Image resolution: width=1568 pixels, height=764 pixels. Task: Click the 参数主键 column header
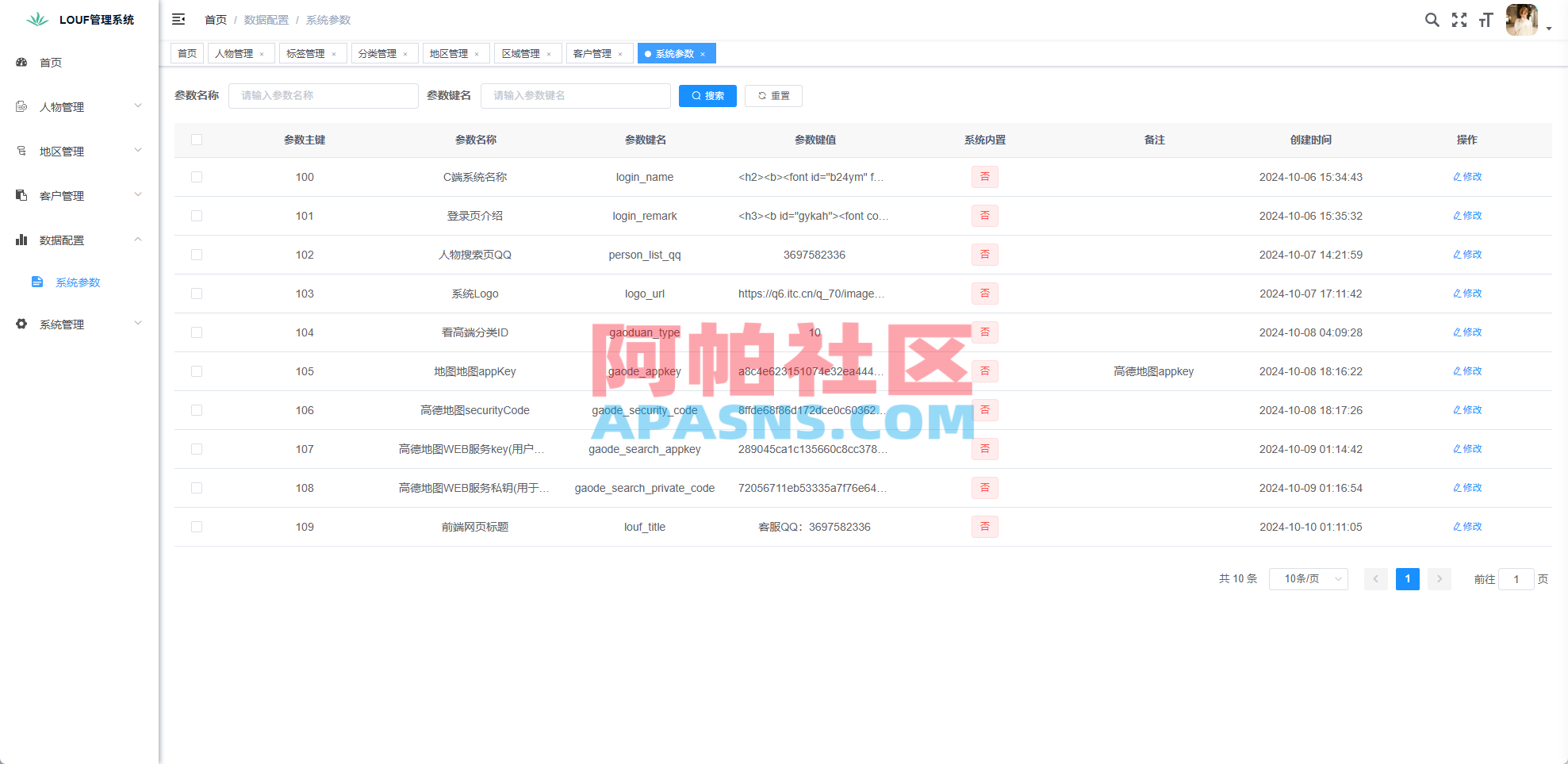click(305, 140)
